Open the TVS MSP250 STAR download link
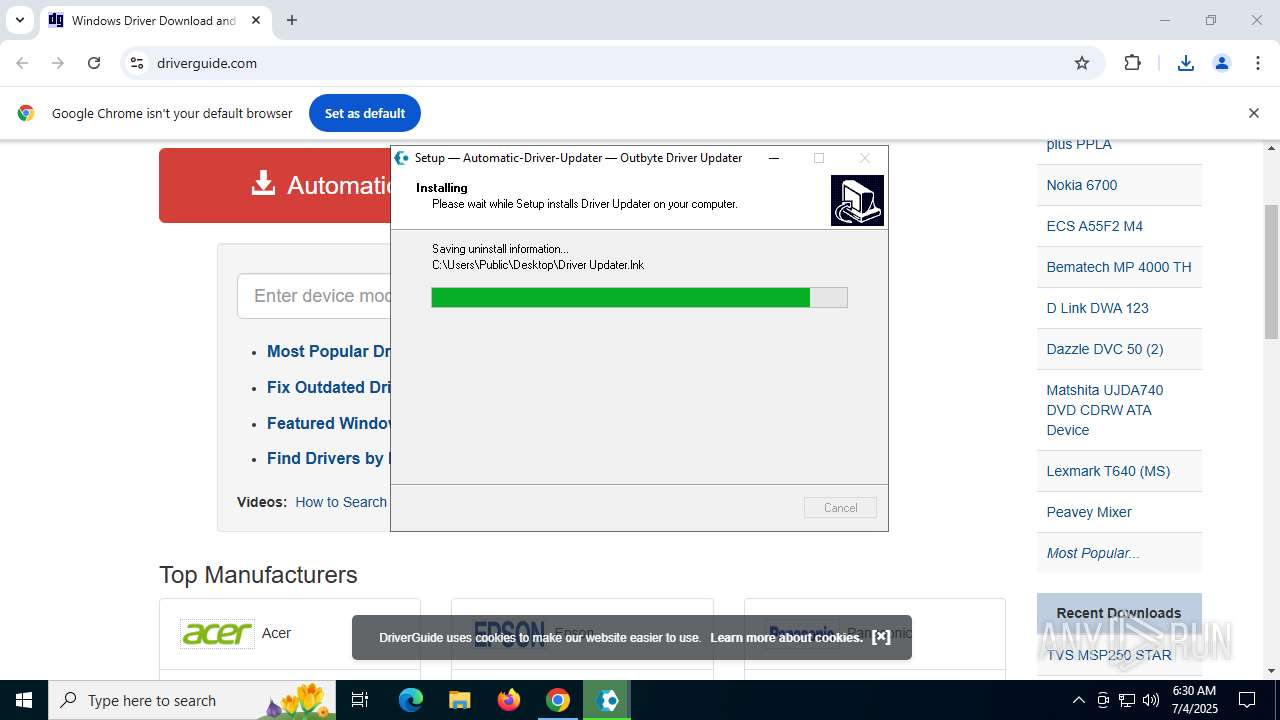This screenshot has height=720, width=1280. [1109, 655]
